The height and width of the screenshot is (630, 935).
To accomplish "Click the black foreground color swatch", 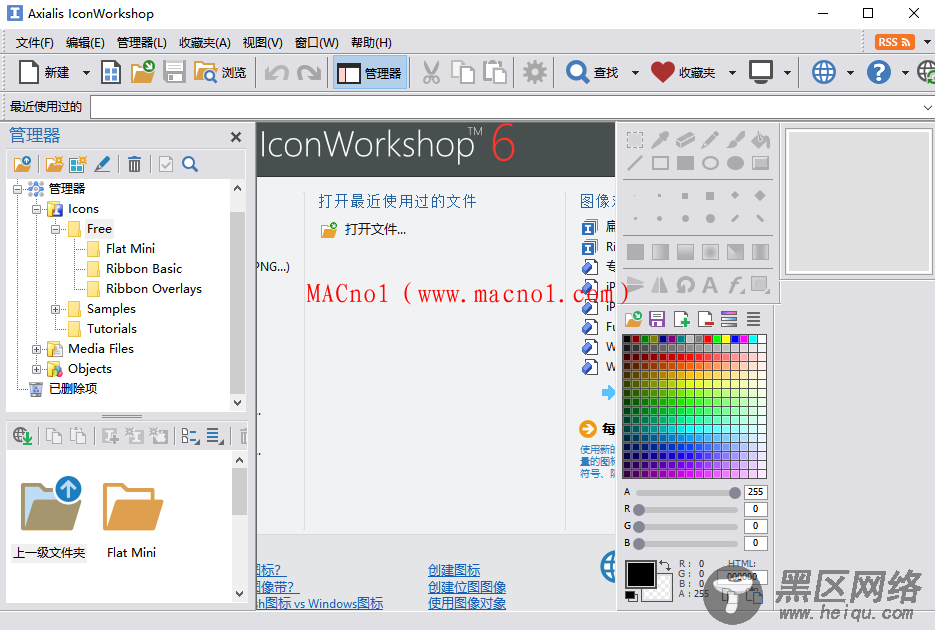I will tap(640, 575).
